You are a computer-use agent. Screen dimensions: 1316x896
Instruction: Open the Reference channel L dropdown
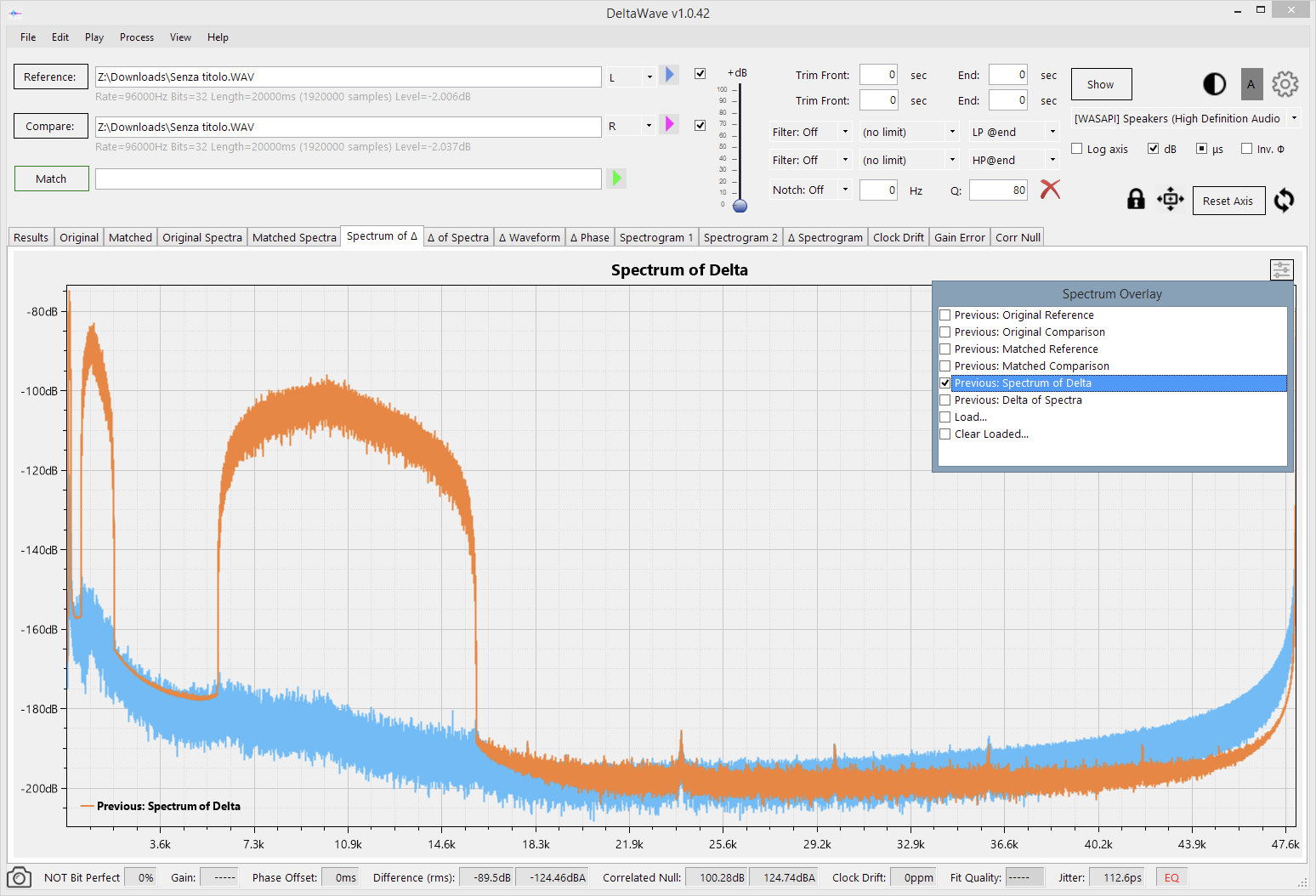630,77
